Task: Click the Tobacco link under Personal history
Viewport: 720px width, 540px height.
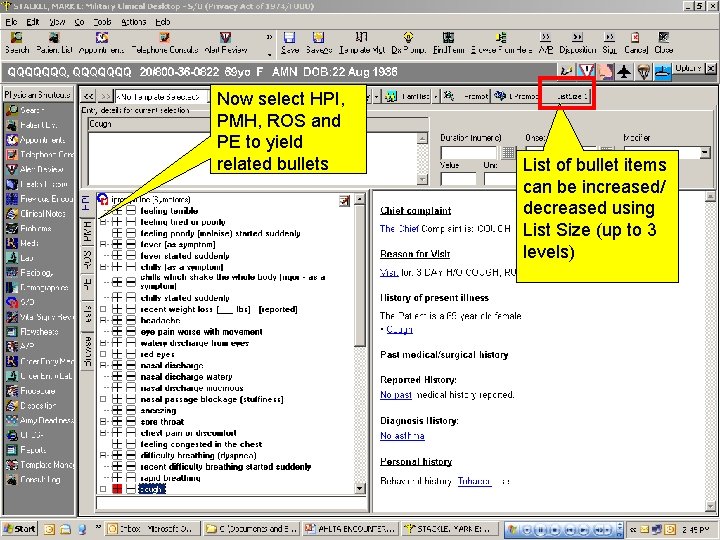Action: coord(474,481)
